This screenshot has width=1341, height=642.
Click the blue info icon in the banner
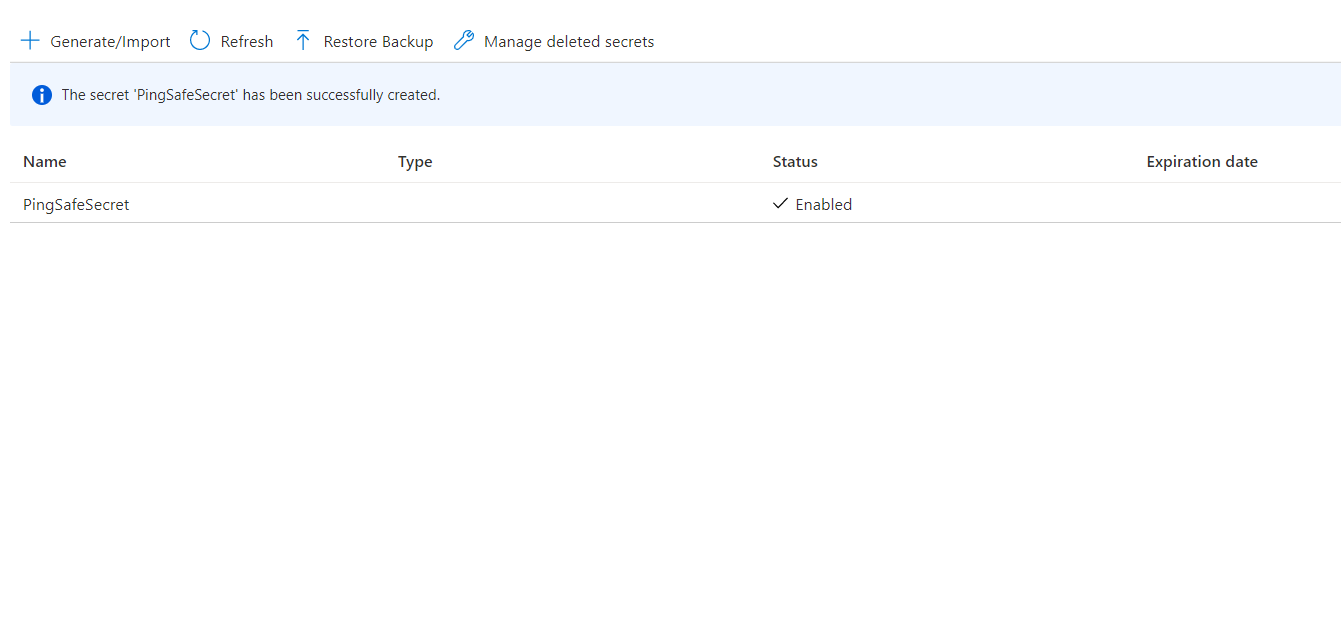[41, 95]
